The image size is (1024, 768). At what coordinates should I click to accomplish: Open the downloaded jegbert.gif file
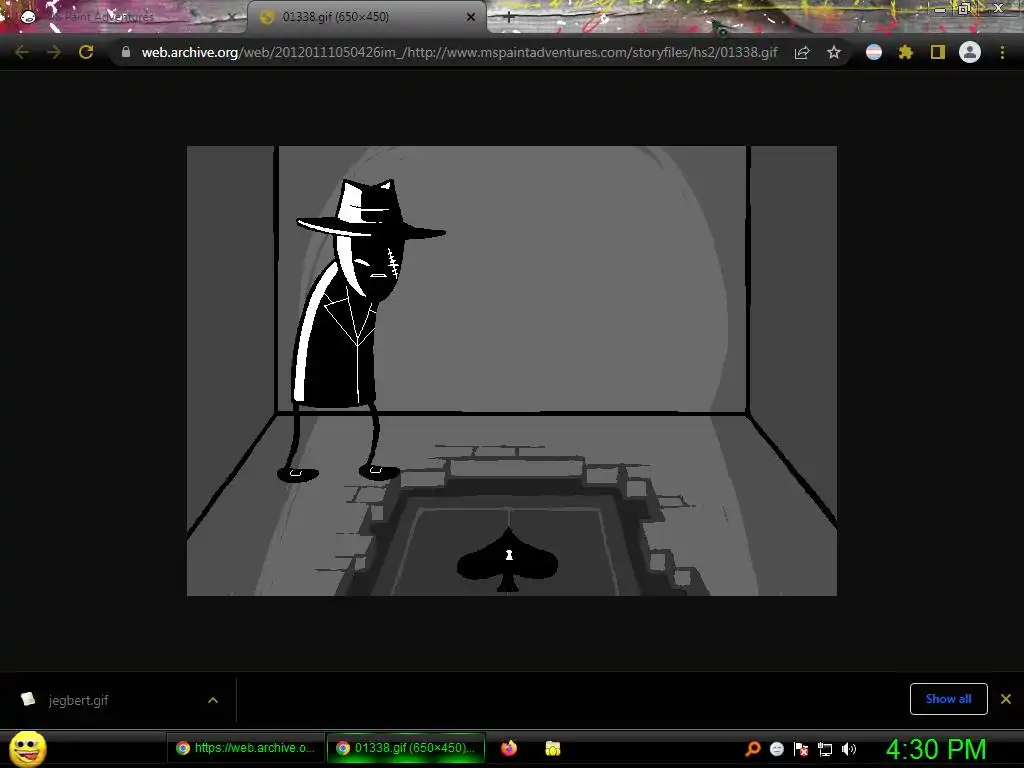(x=78, y=700)
